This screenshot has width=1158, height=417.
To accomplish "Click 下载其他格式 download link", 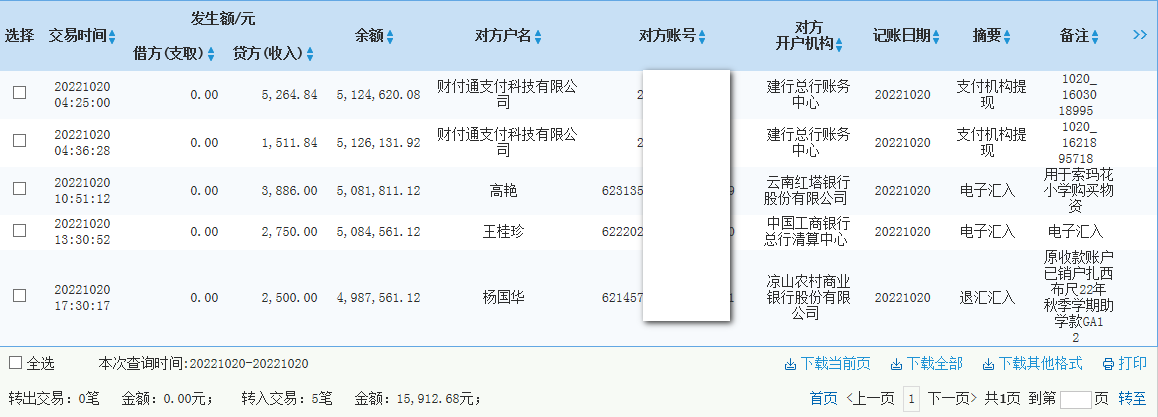I will (1032, 364).
